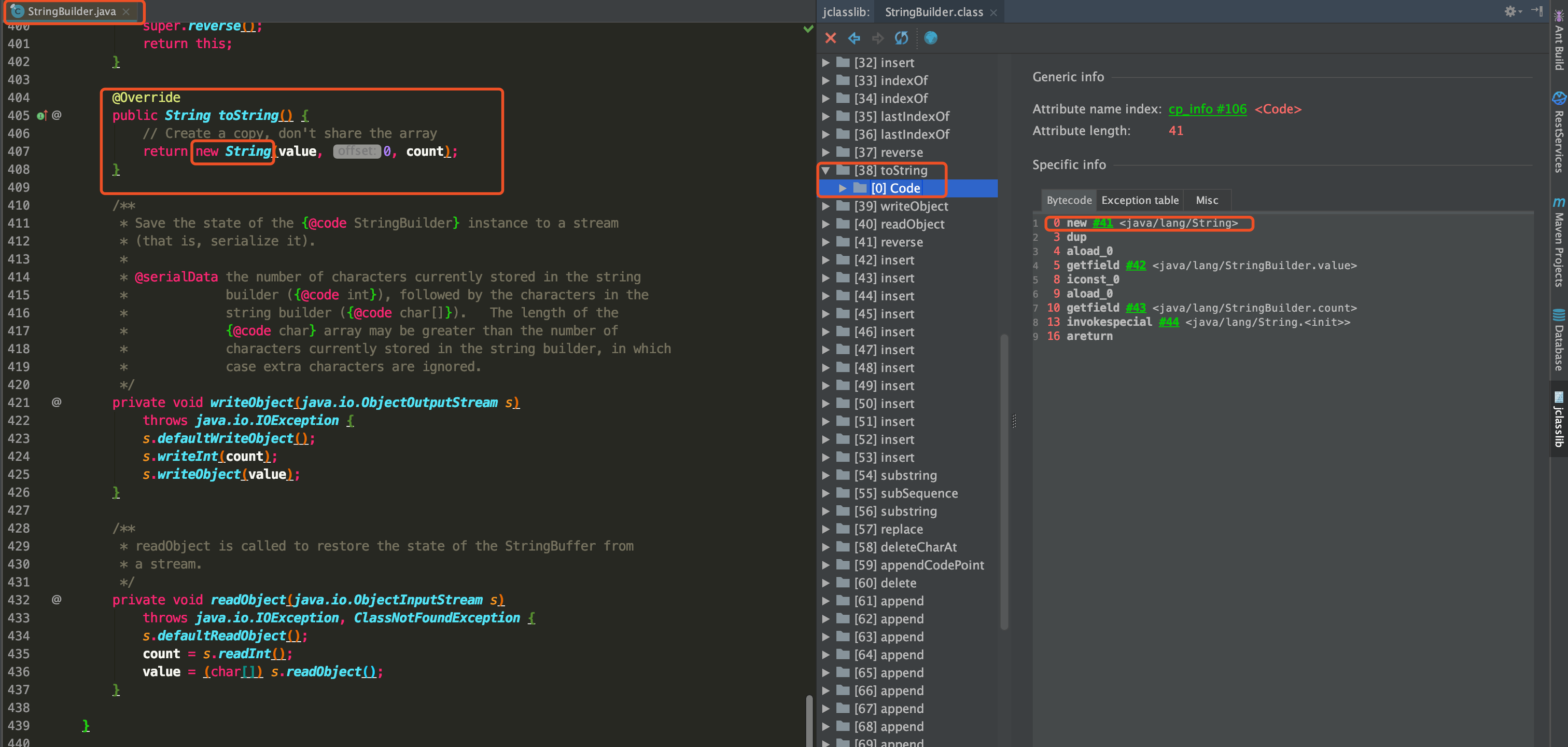Click the jclasslib tree vertical scrollbar
Viewport: 1568px width, 747px height.
1004,481
